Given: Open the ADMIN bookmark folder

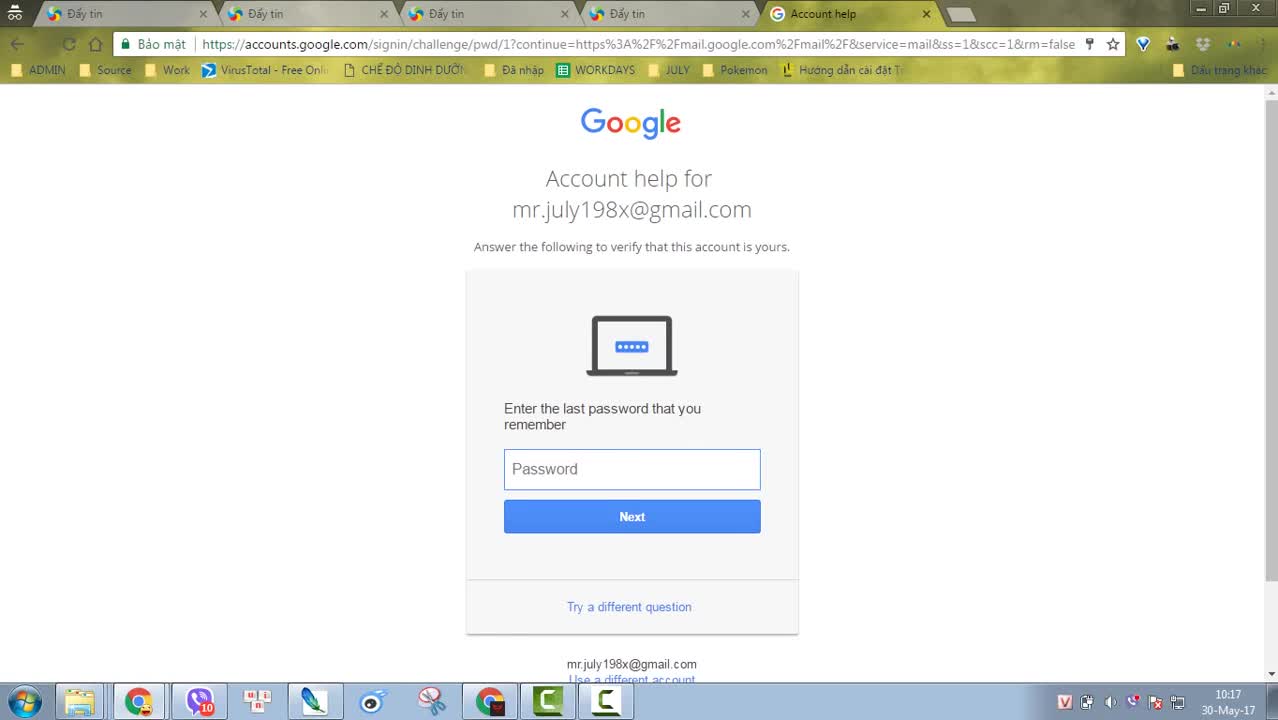Looking at the screenshot, I should [38, 70].
